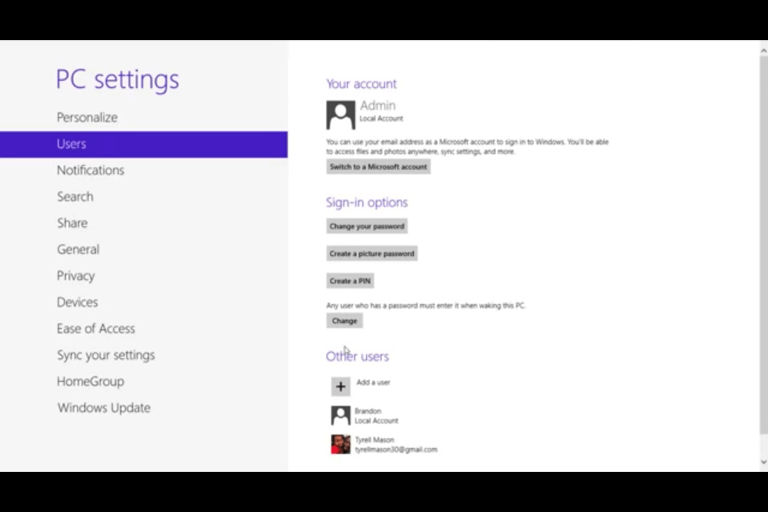The width and height of the screenshot is (768, 512).
Task: Select the Brandon local account entry
Action: tap(365, 415)
